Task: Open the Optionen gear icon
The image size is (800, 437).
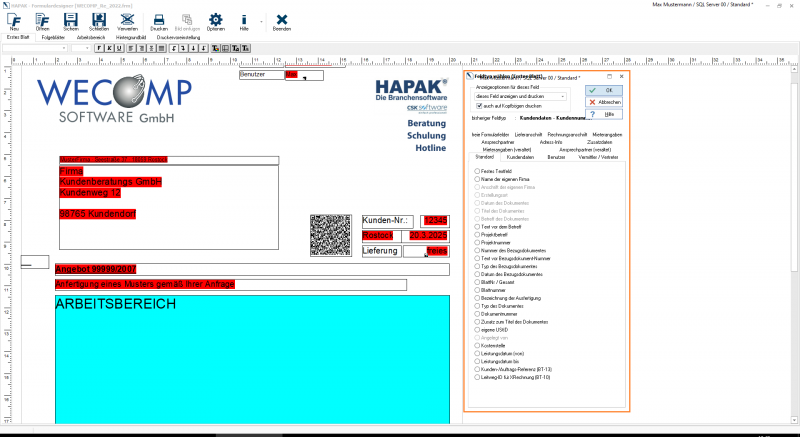Action: 216,21
